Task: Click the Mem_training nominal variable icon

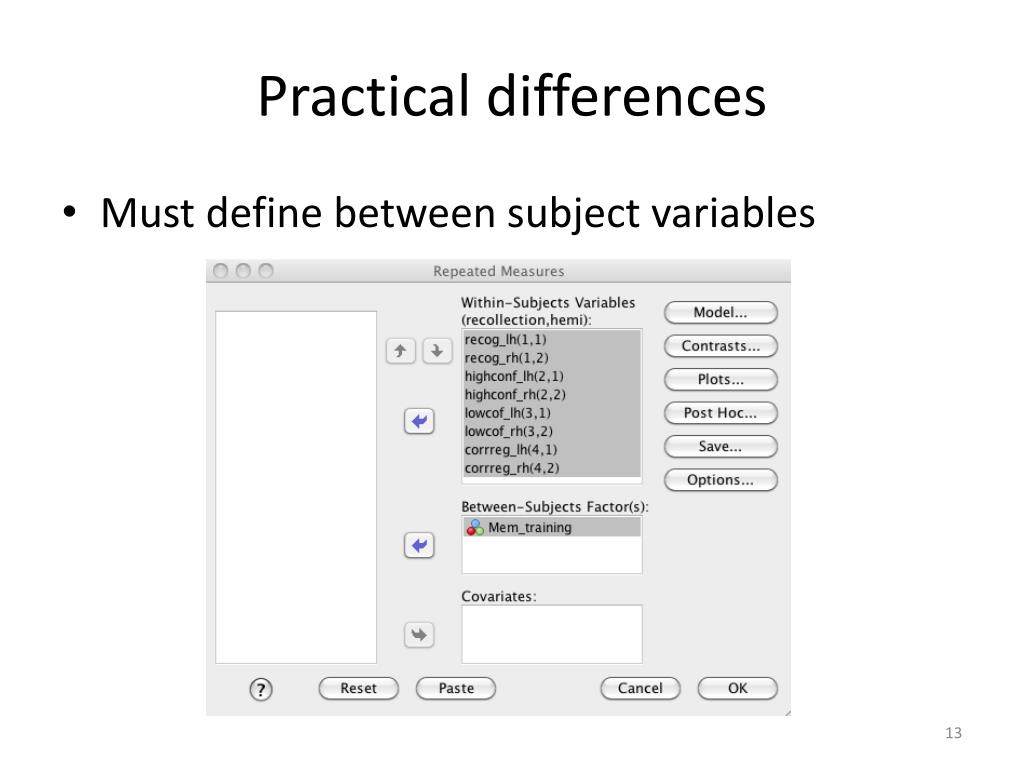Action: pos(475,528)
